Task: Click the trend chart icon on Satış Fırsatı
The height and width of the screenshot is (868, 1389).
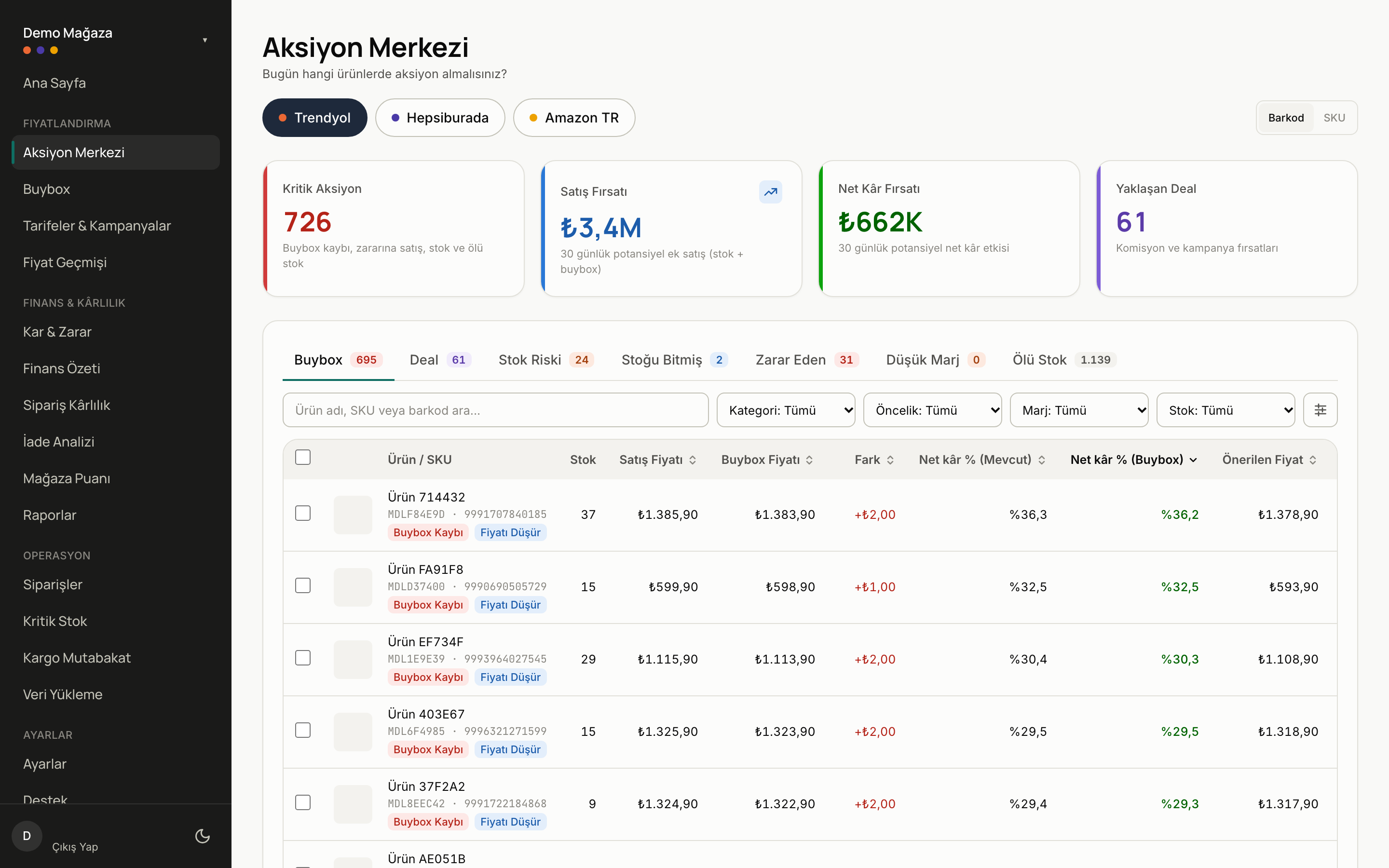Action: 770,192
